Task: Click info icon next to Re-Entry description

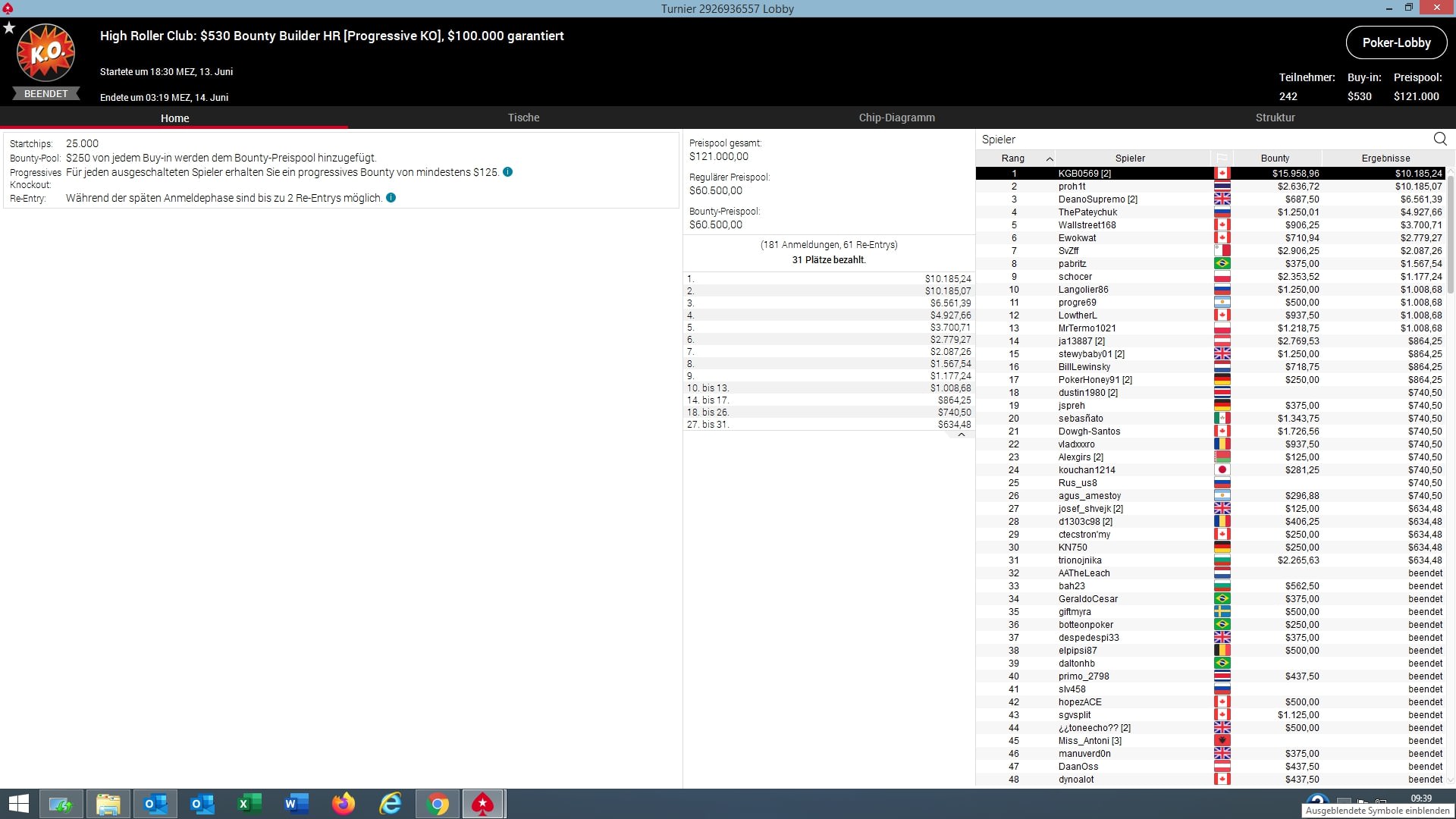Action: pos(391,198)
